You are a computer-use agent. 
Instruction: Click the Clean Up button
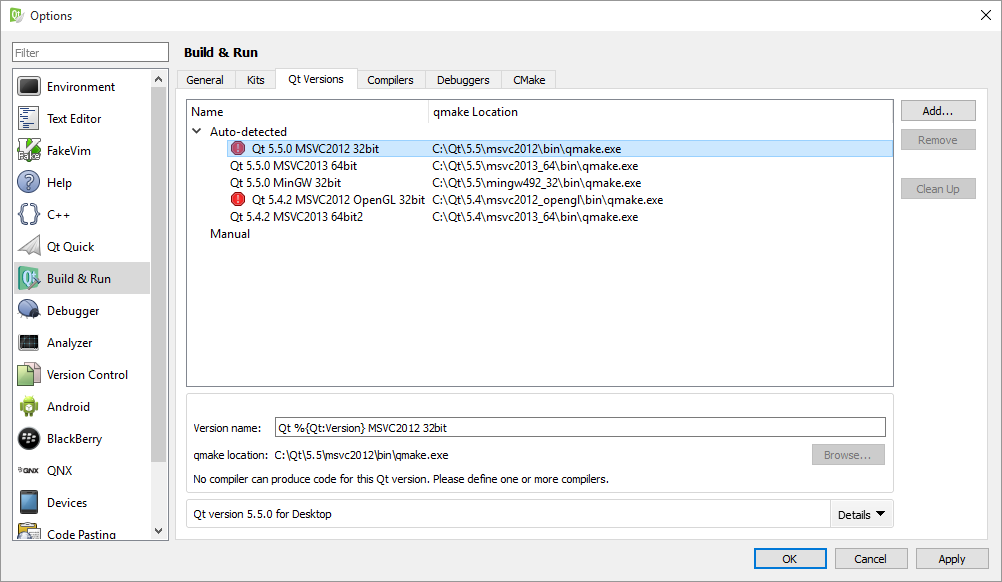click(x=938, y=189)
